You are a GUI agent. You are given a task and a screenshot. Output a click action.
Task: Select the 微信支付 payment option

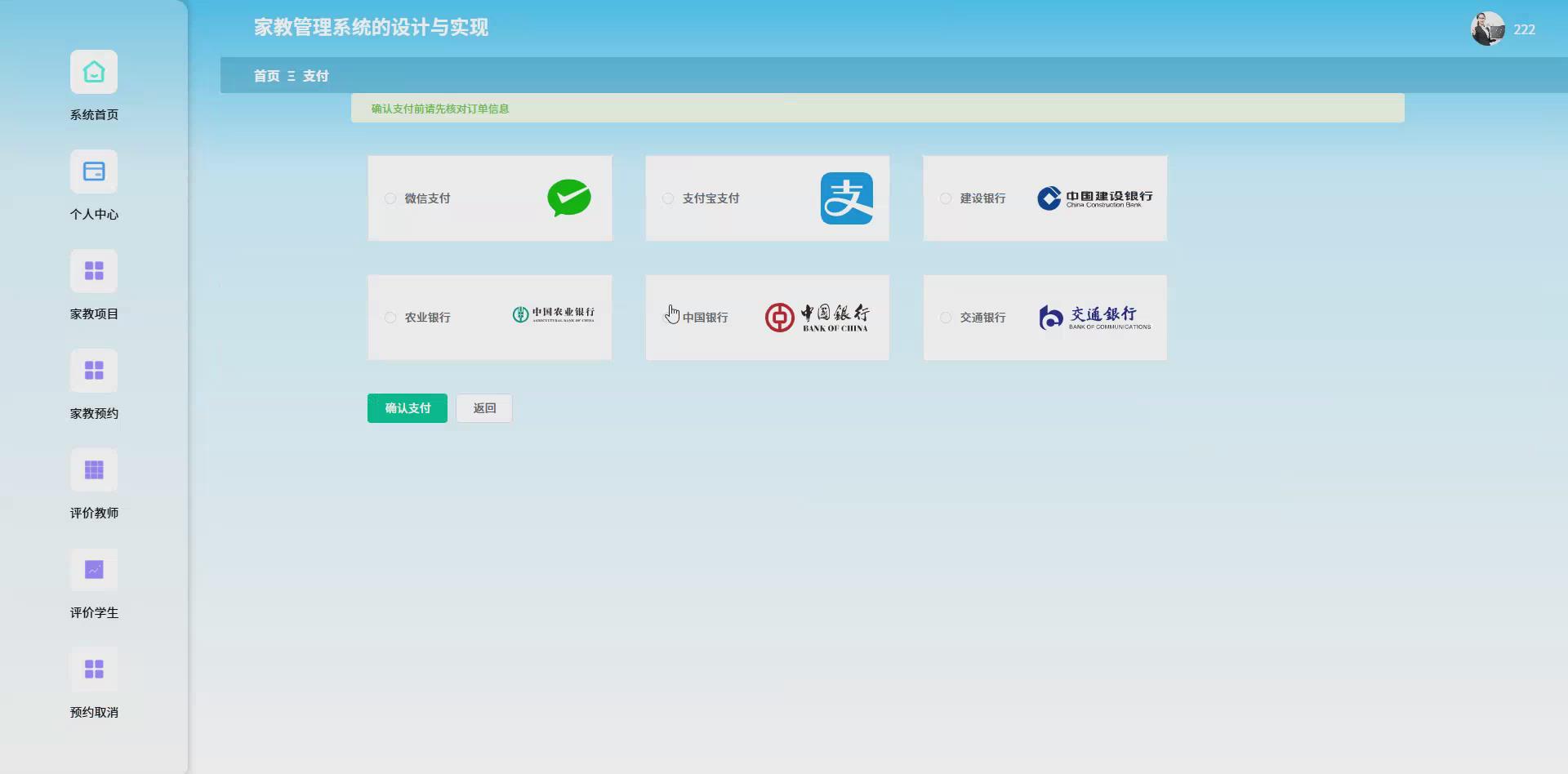point(390,198)
